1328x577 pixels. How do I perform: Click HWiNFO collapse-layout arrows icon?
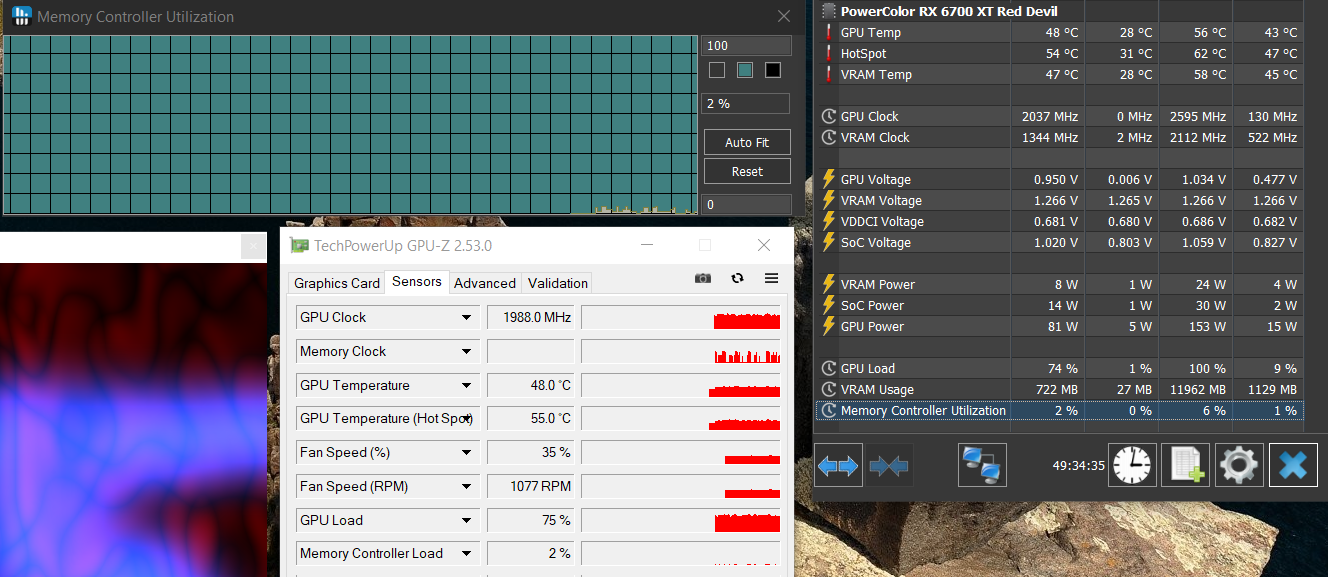(889, 465)
